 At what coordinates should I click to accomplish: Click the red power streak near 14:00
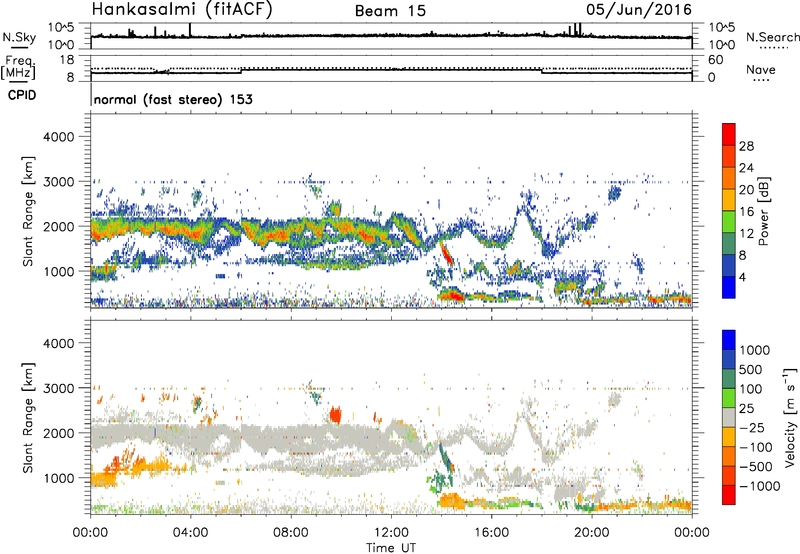pyautogui.click(x=446, y=254)
